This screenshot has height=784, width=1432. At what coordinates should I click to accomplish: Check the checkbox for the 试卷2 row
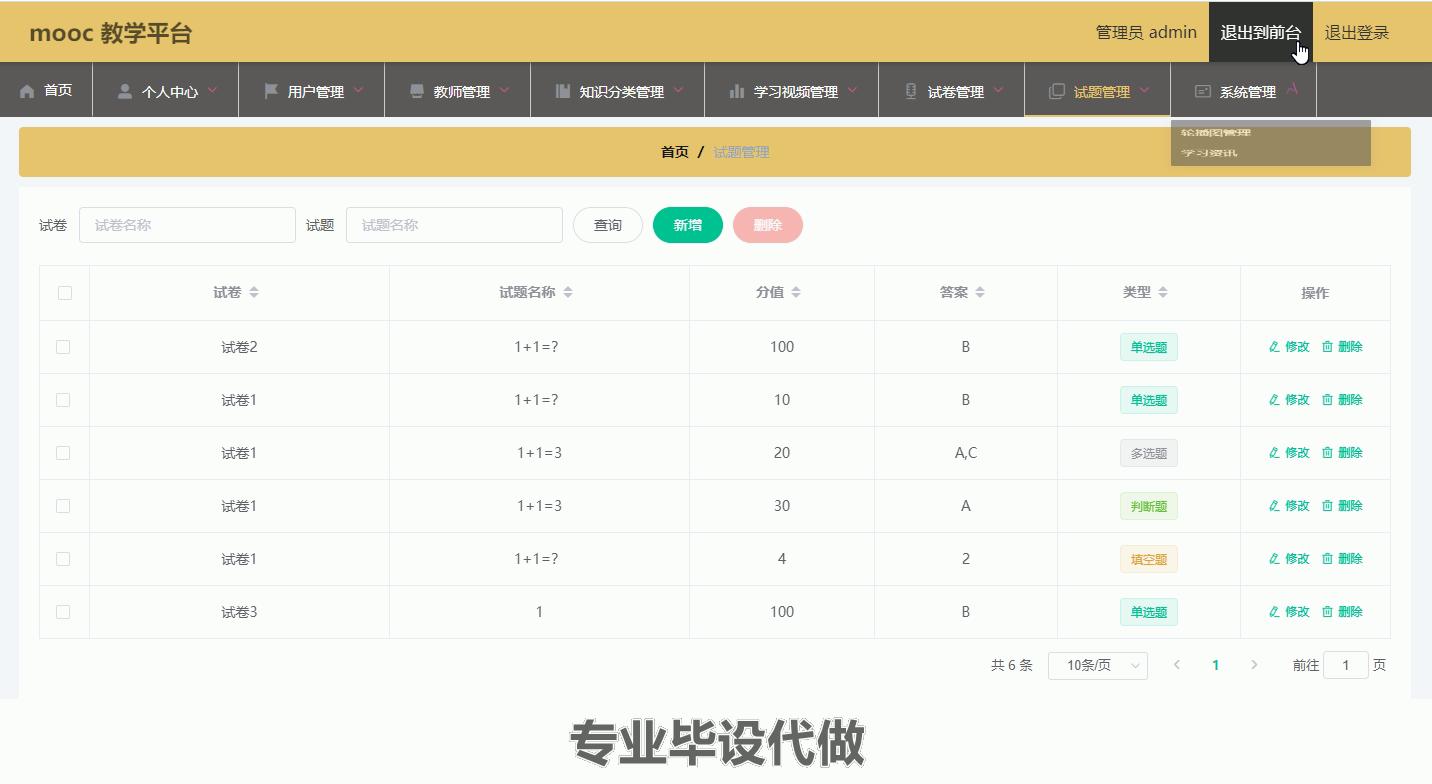click(64, 346)
